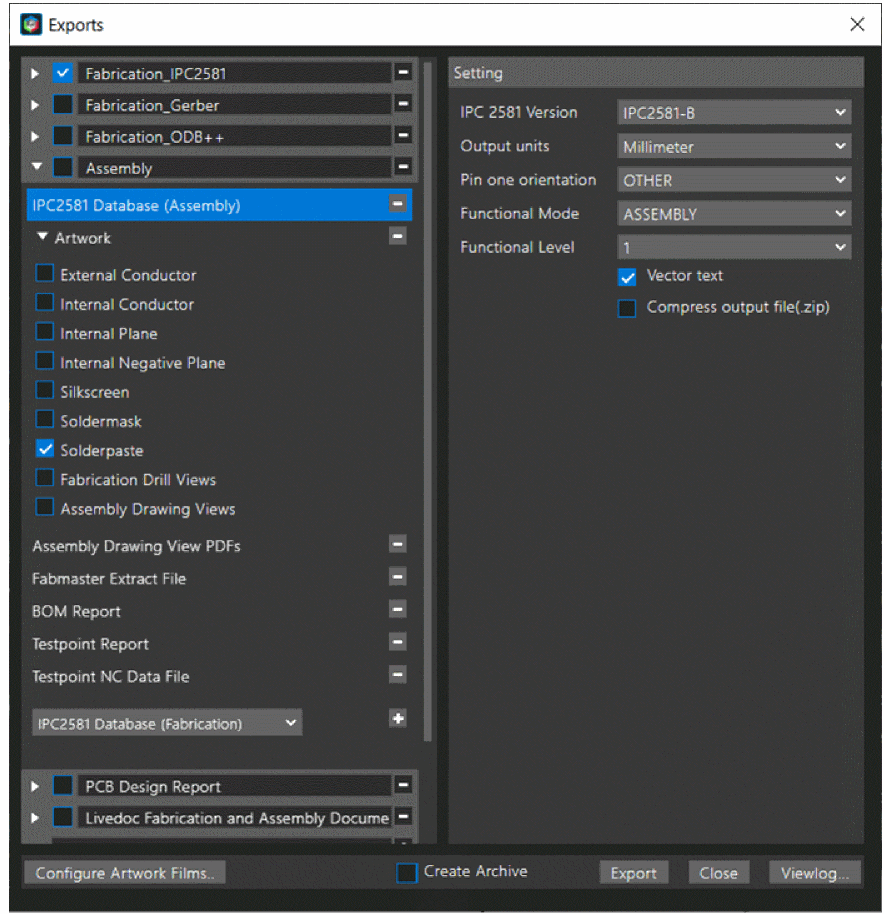Uncheck Fabrication_IPC2581 checkbox
This screenshot has height=914, width=884.
click(x=62, y=73)
